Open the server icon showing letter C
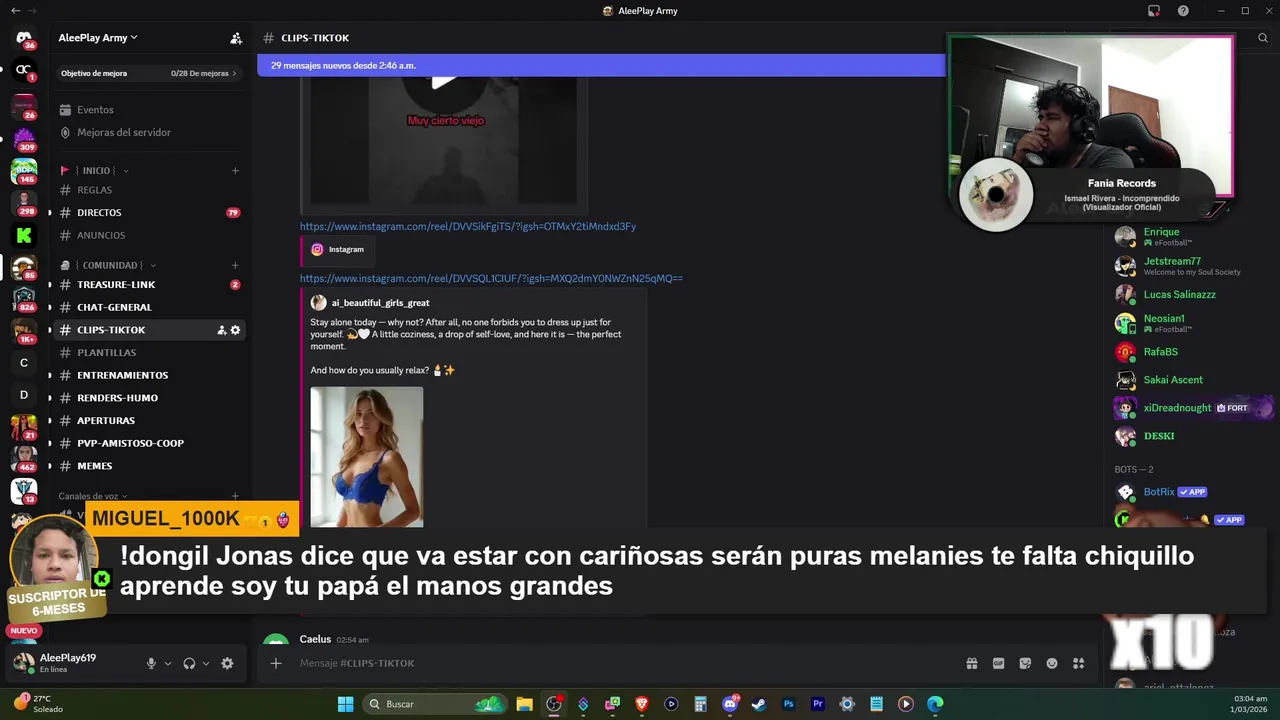This screenshot has width=1280, height=720. [x=24, y=363]
